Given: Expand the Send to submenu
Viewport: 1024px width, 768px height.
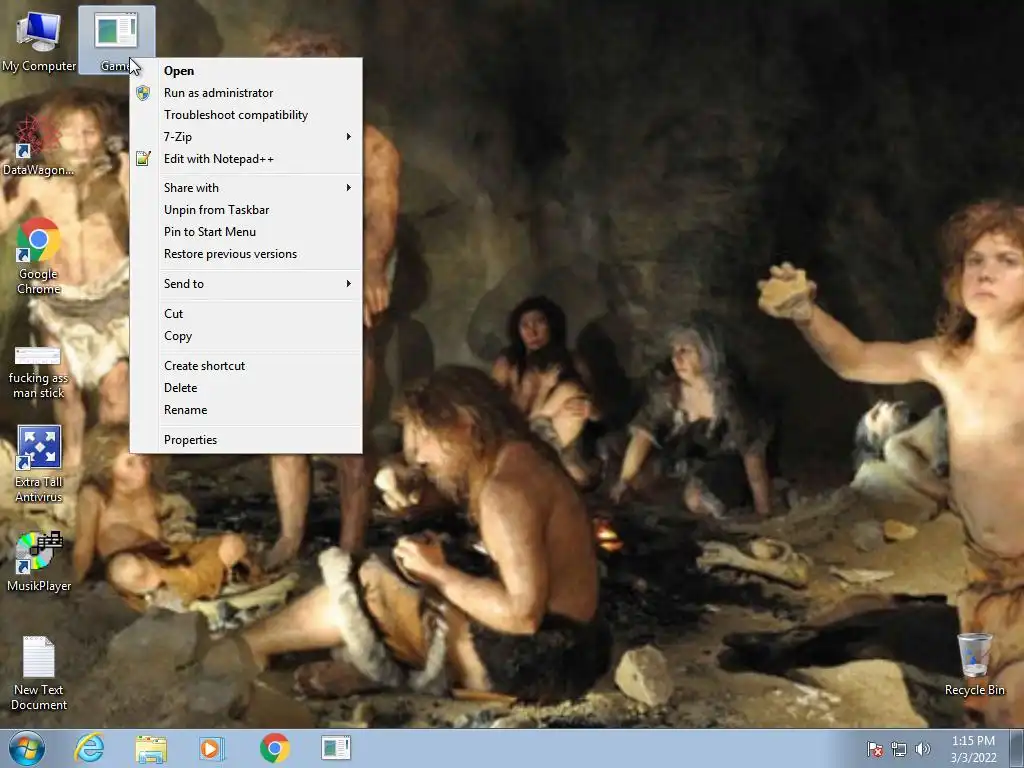Looking at the screenshot, I should click(246, 283).
